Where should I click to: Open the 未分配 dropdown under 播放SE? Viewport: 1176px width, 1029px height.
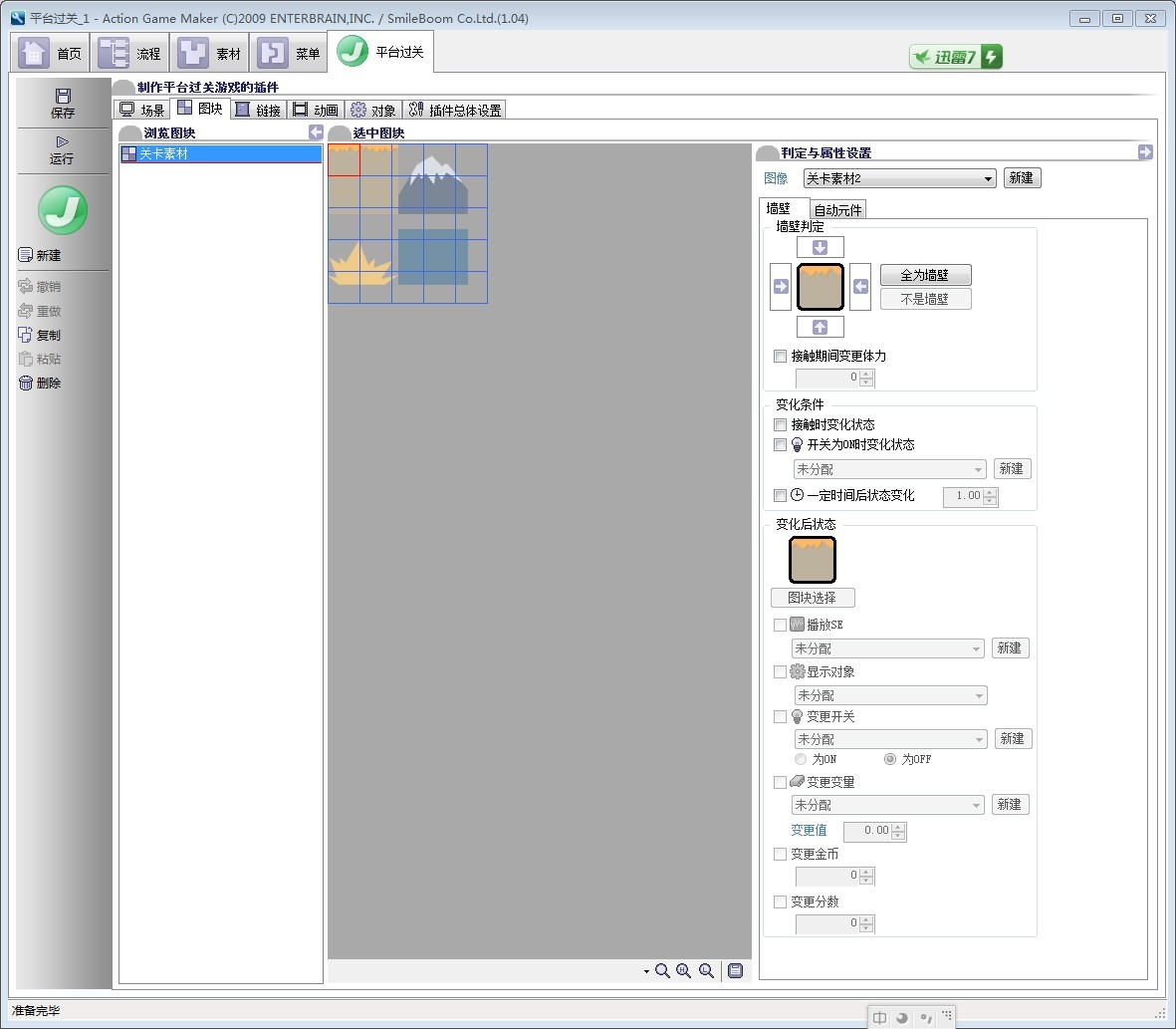coord(887,648)
